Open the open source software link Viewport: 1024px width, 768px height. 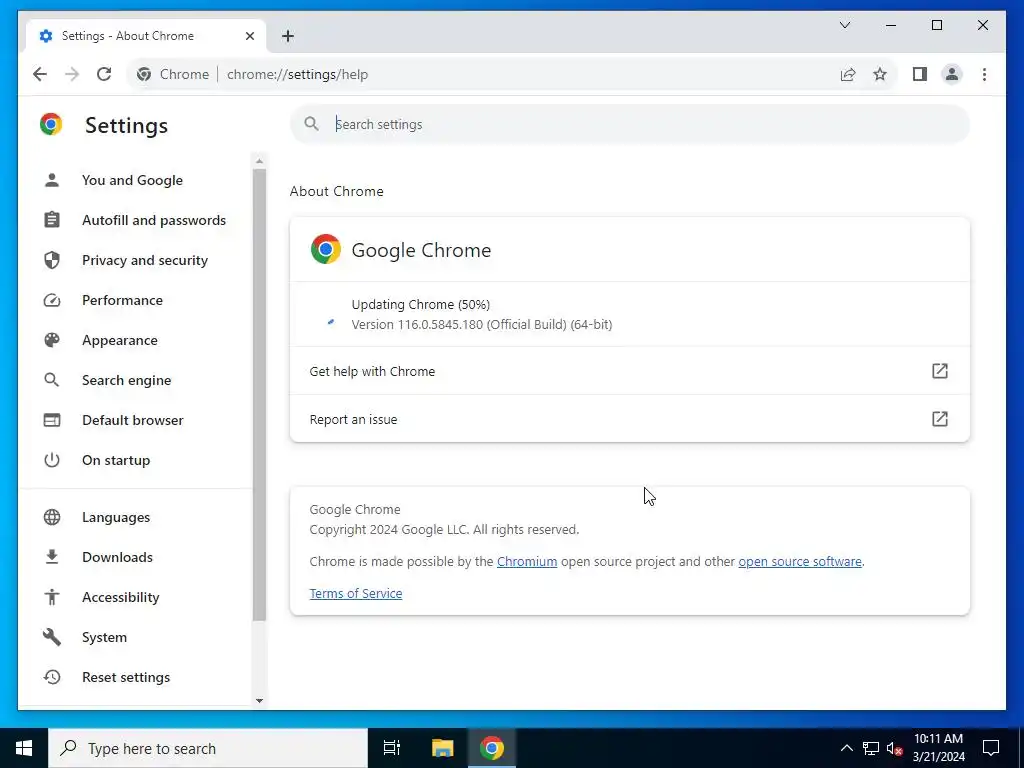coord(799,562)
